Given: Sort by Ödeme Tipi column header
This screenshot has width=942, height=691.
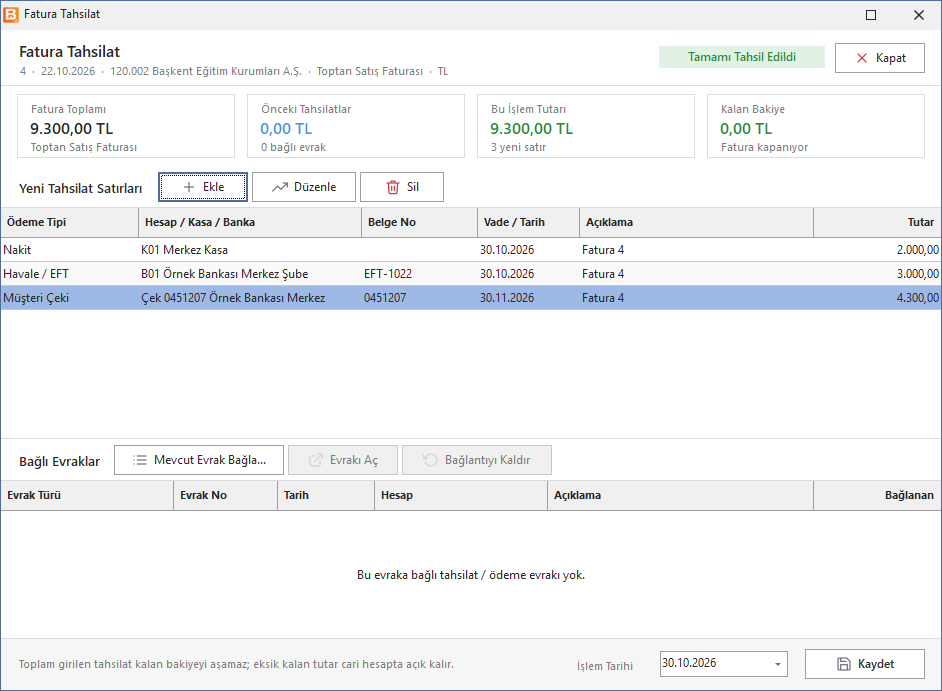Looking at the screenshot, I should pos(70,222).
